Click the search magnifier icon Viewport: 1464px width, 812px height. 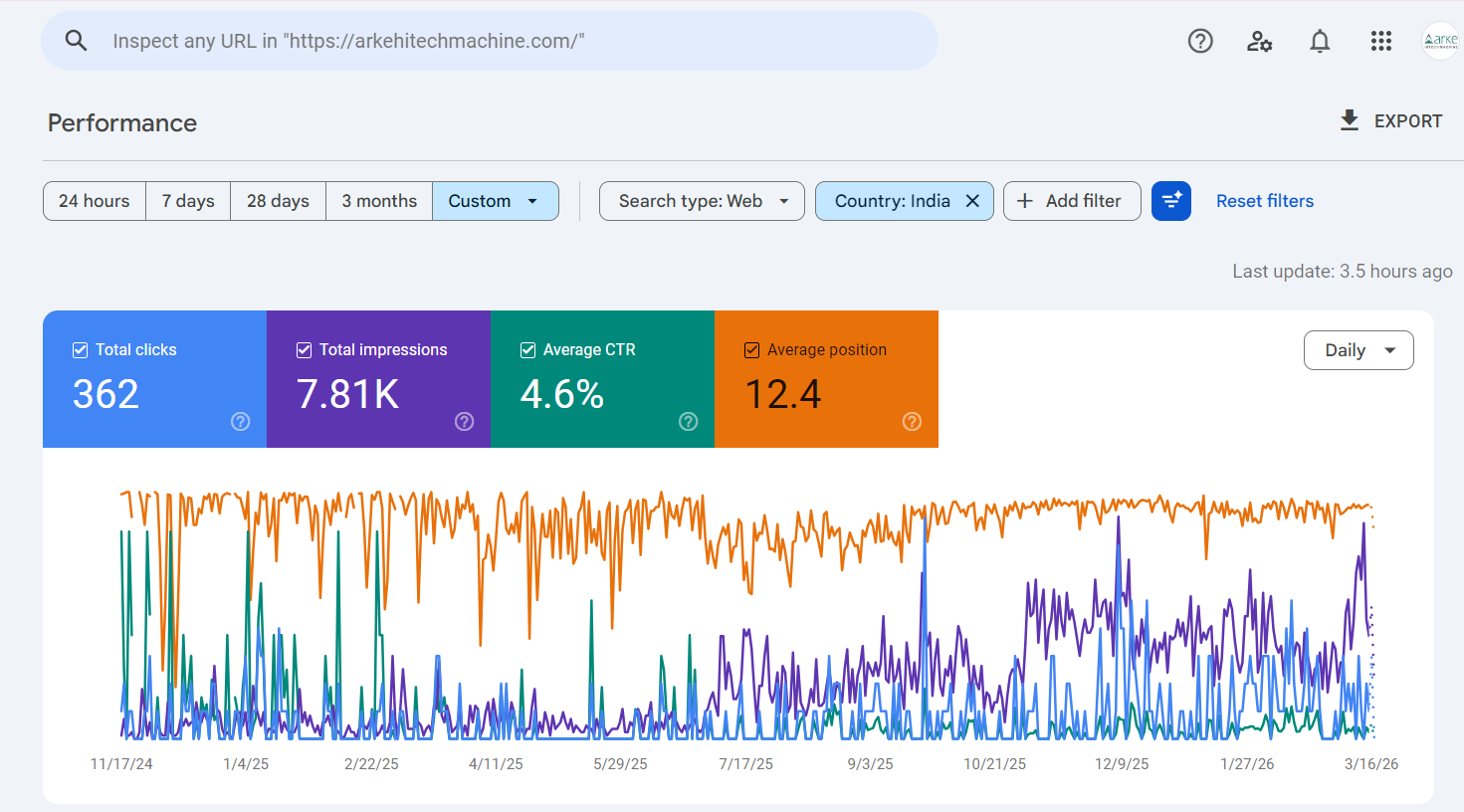(76, 41)
